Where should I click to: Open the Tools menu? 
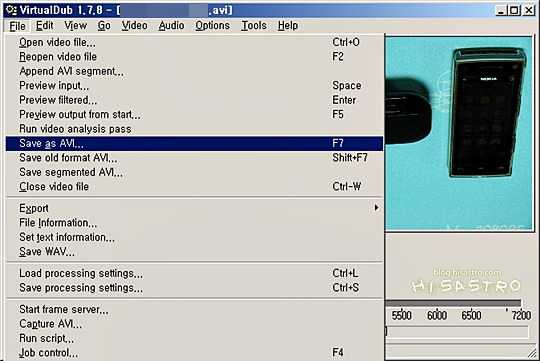pyautogui.click(x=254, y=26)
